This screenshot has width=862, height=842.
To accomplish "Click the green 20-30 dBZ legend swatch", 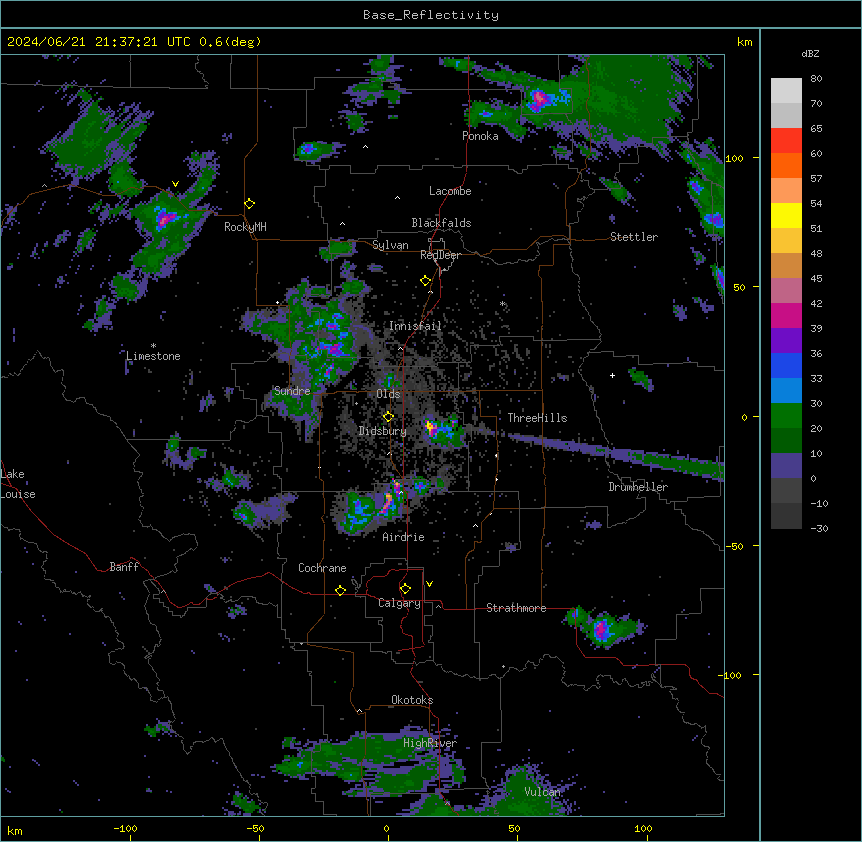I will point(786,416).
